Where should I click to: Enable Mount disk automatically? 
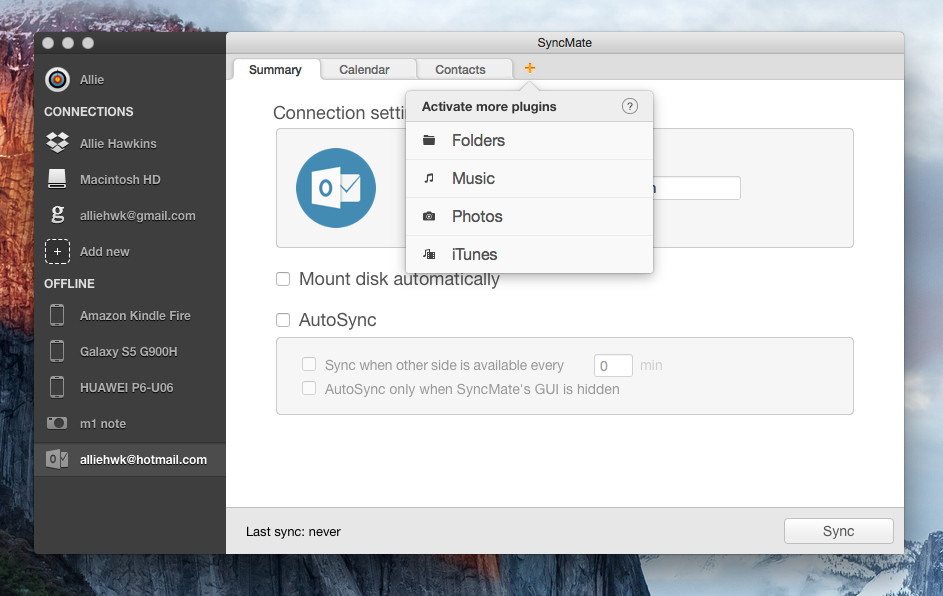point(283,279)
